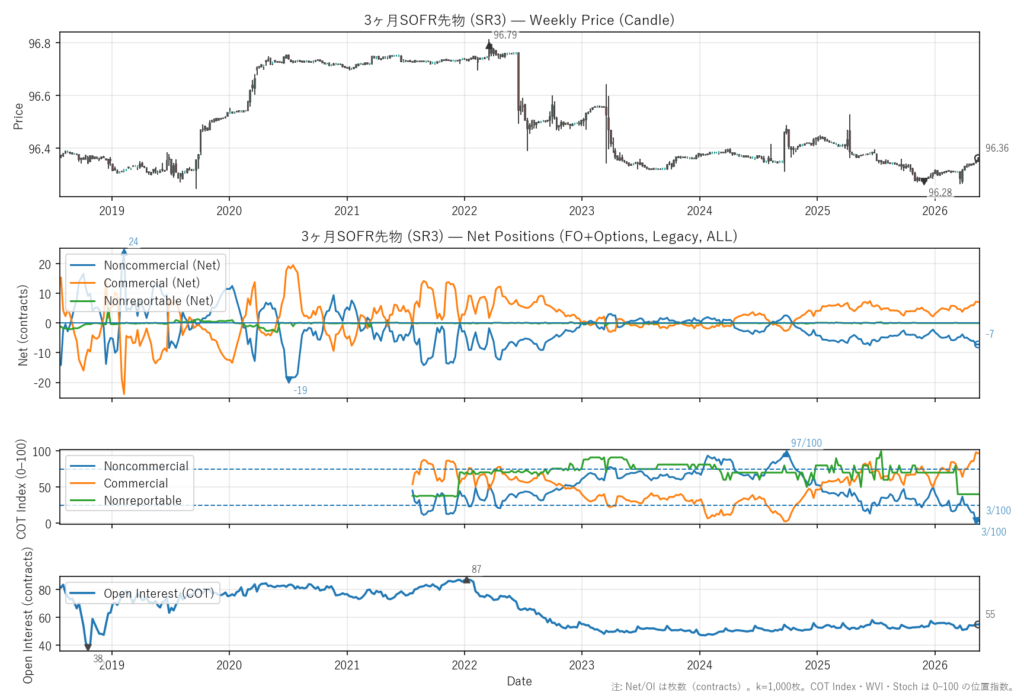
Task: Select the 38 open interest low annotation
Action: (x=98, y=658)
